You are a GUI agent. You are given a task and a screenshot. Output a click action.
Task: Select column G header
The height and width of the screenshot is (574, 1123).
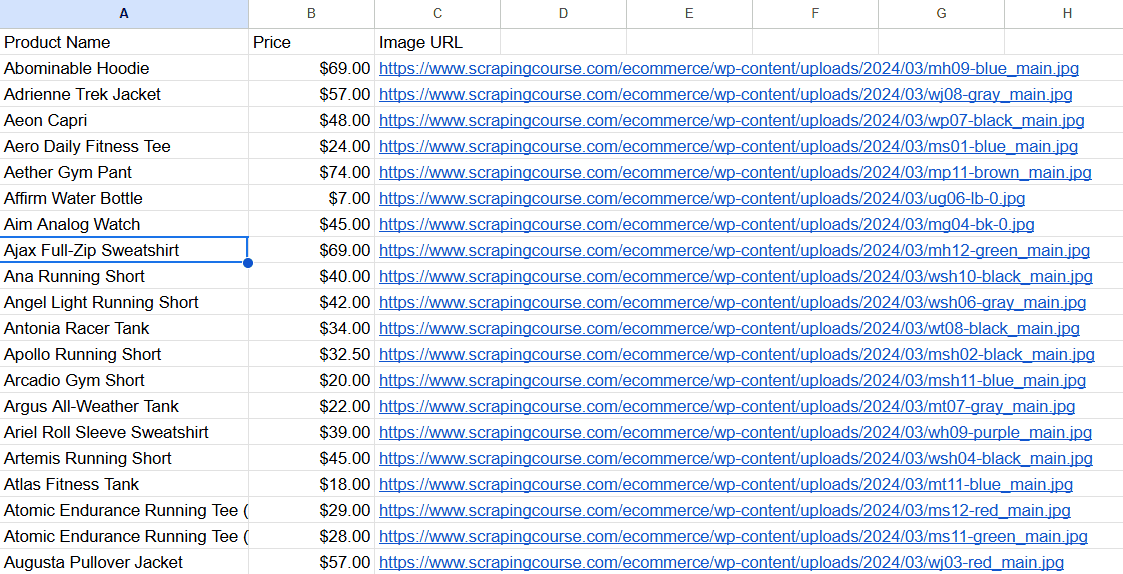point(941,14)
